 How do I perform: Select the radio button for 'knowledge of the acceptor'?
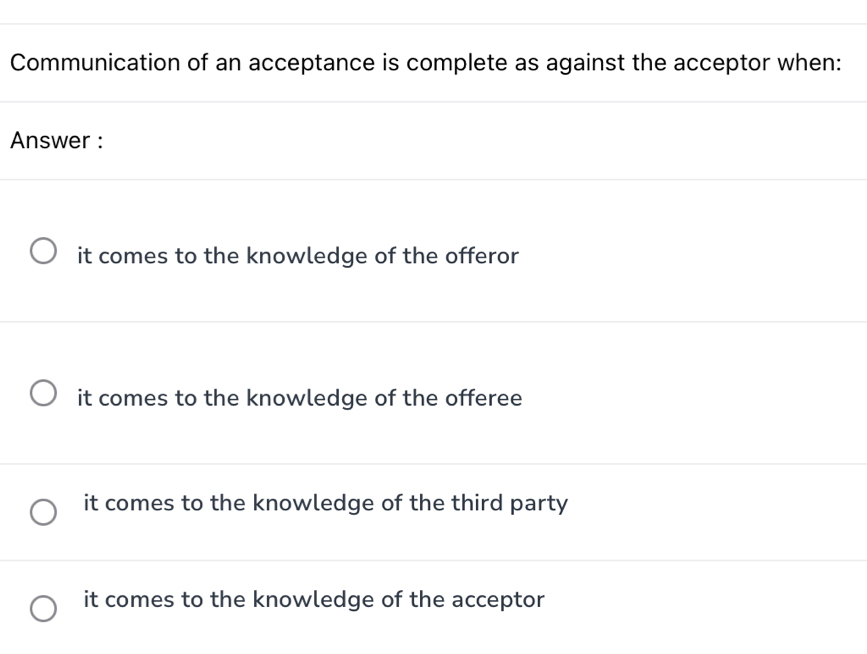41,608
